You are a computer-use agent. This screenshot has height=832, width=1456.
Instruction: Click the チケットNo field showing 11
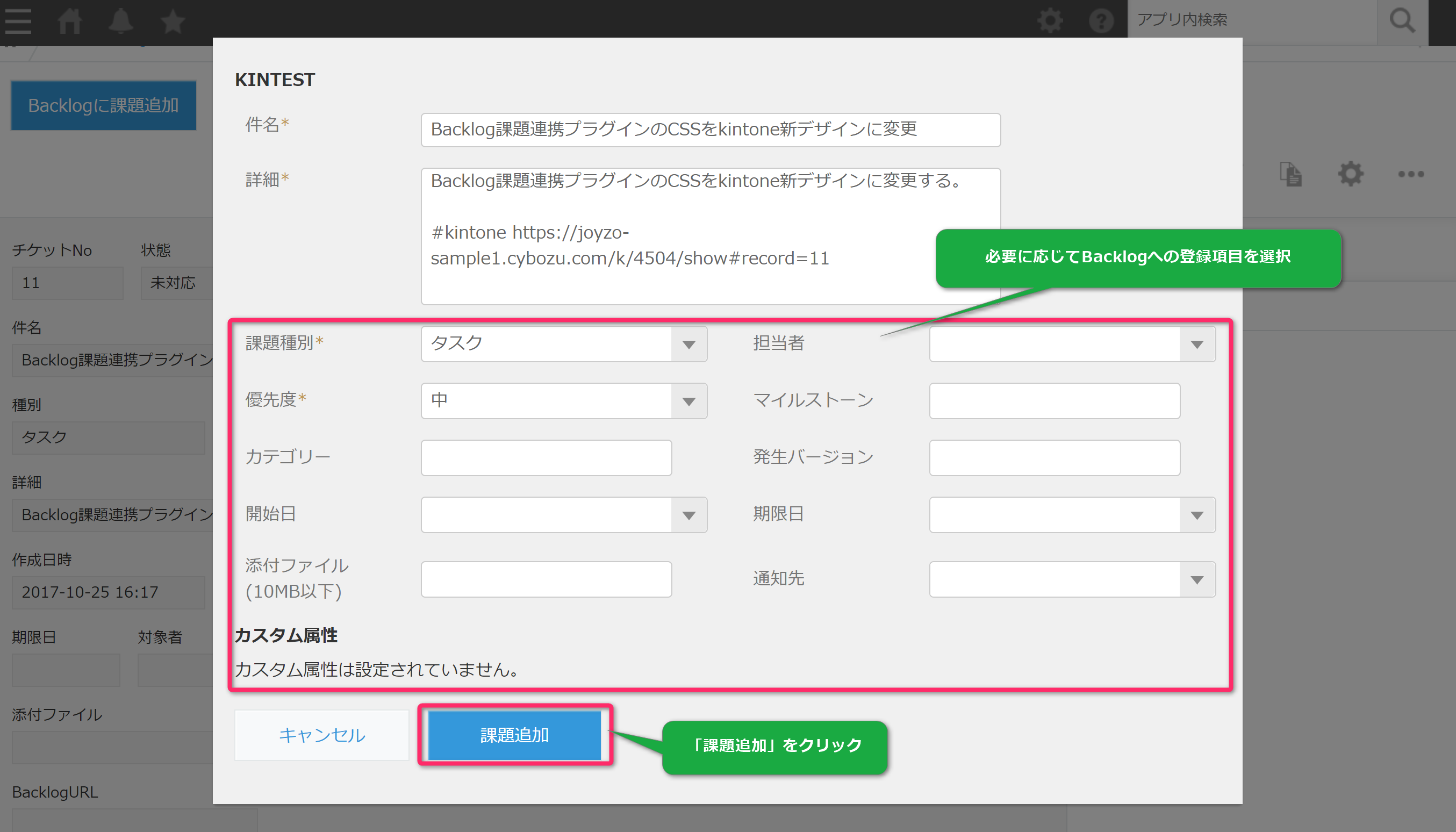[67, 283]
